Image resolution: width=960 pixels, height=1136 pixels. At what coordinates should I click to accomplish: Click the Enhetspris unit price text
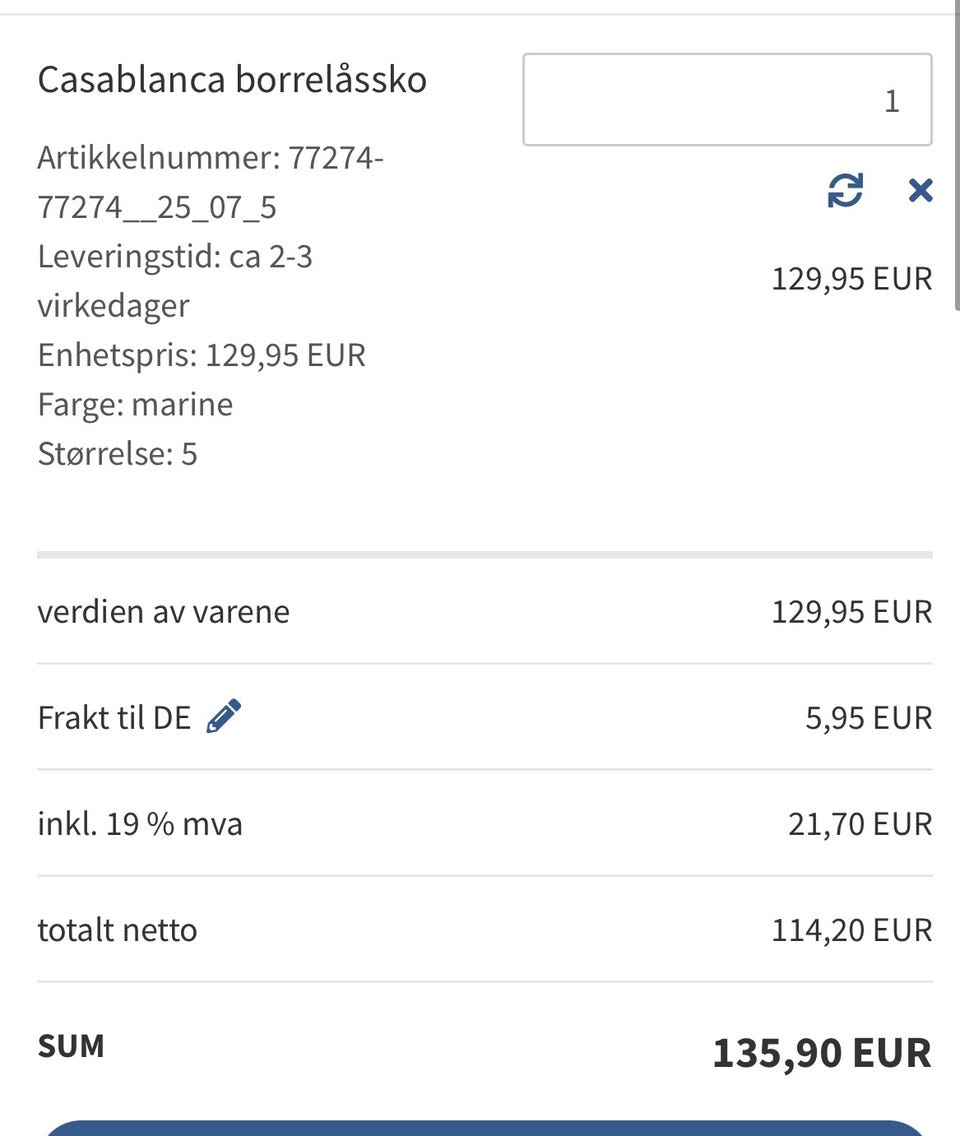201,354
